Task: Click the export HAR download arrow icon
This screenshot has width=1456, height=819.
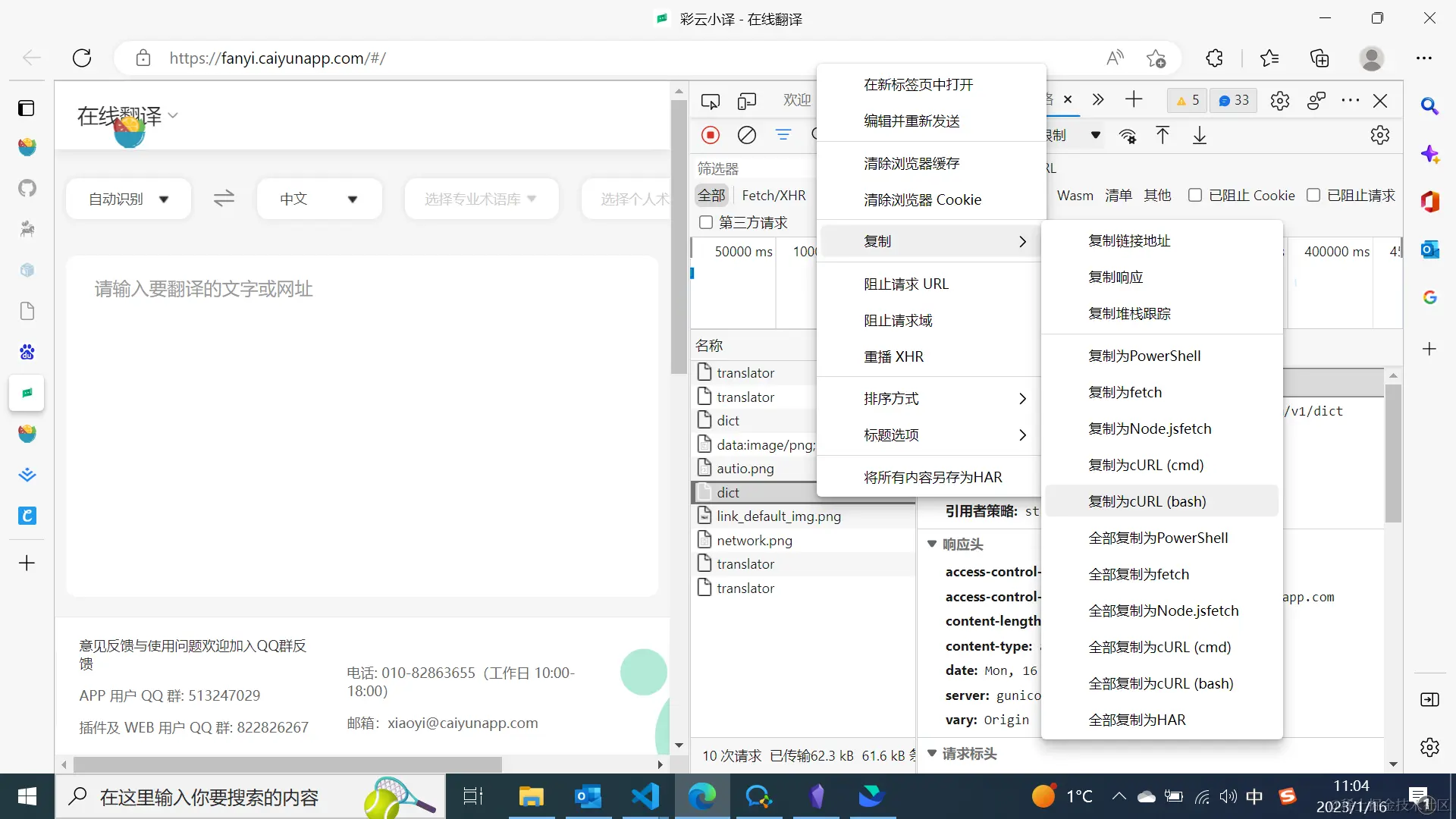Action: 1199,136
